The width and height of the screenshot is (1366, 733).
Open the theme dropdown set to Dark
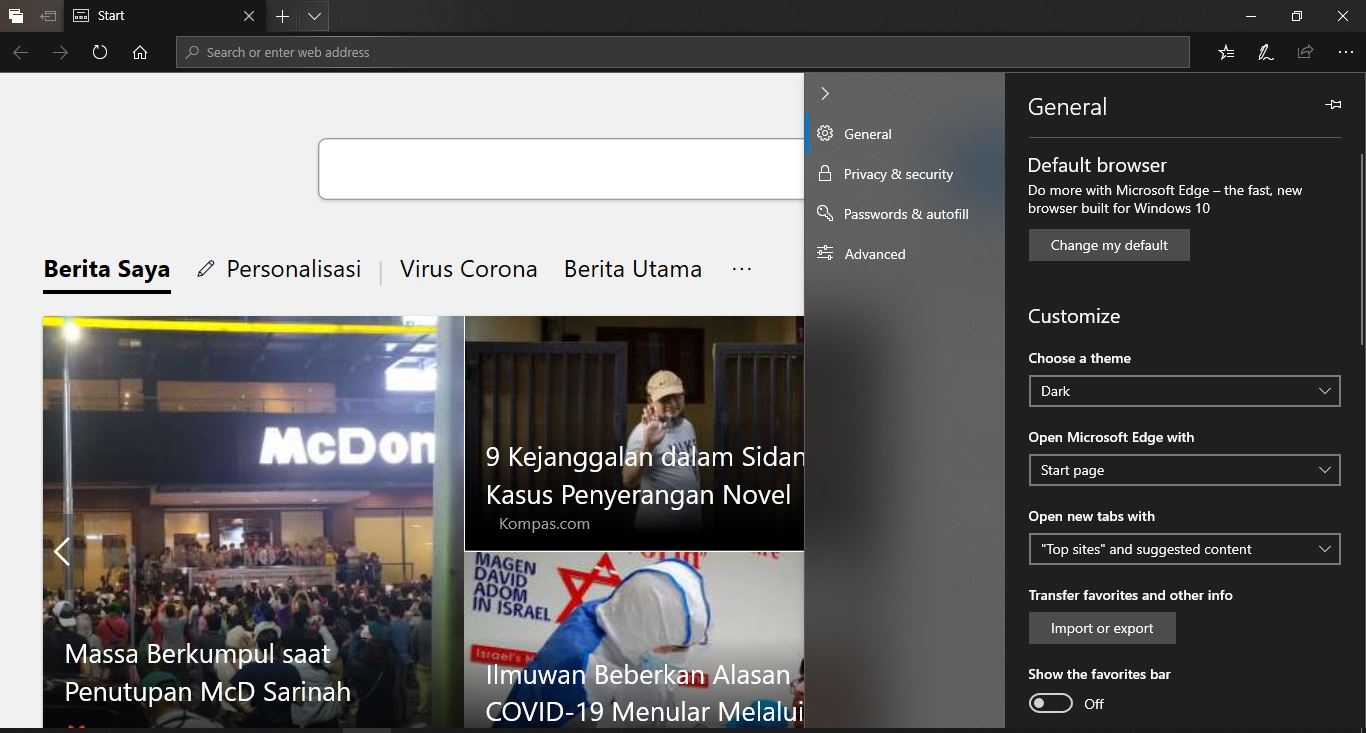click(x=1184, y=391)
